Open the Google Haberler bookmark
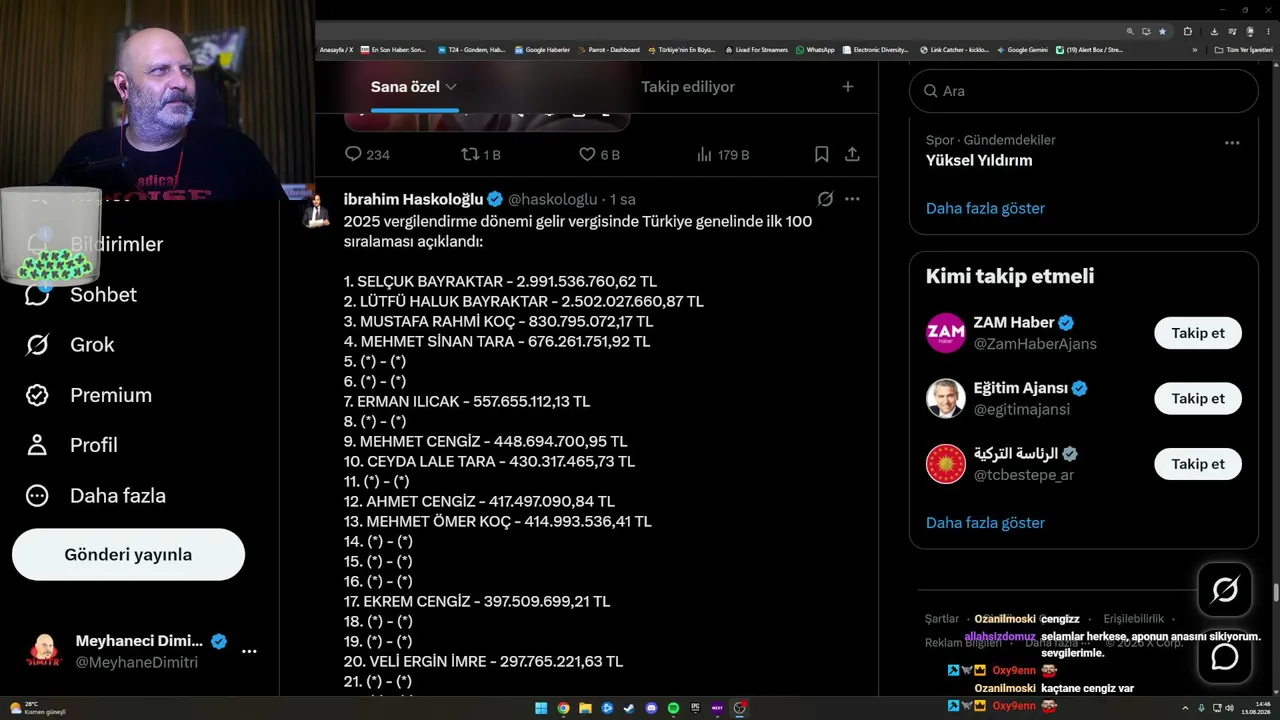This screenshot has height=720, width=1280. (542, 50)
